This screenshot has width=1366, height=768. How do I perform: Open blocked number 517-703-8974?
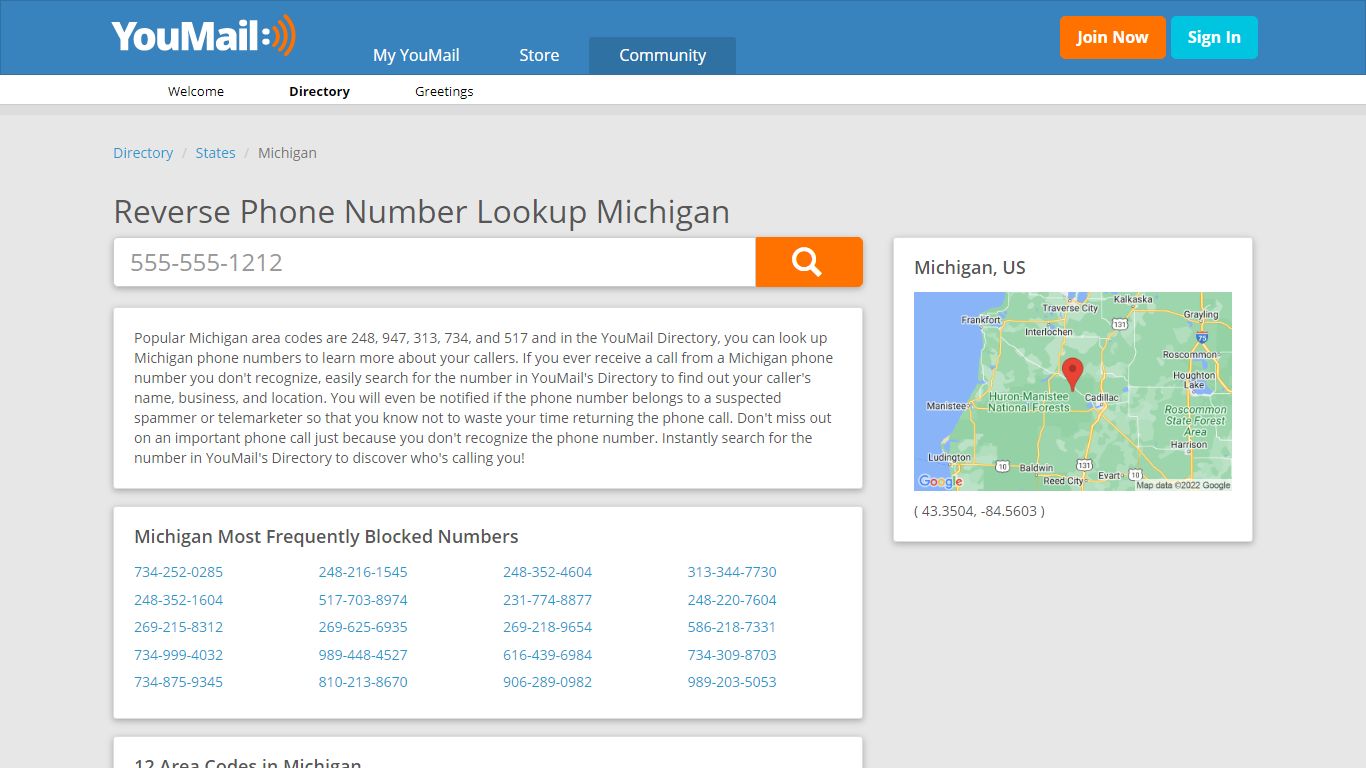[x=363, y=600]
